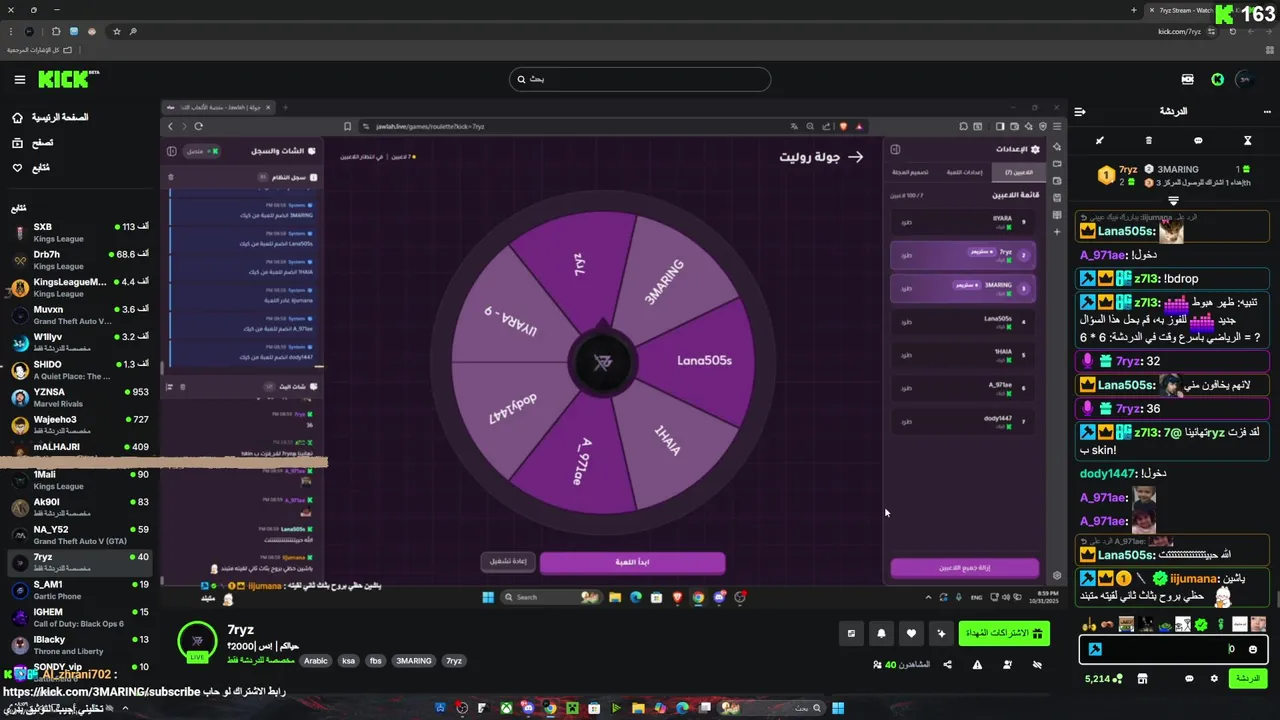
Task: Toggle the crossed-eye hide icon under stream
Action: [x=1037, y=665]
